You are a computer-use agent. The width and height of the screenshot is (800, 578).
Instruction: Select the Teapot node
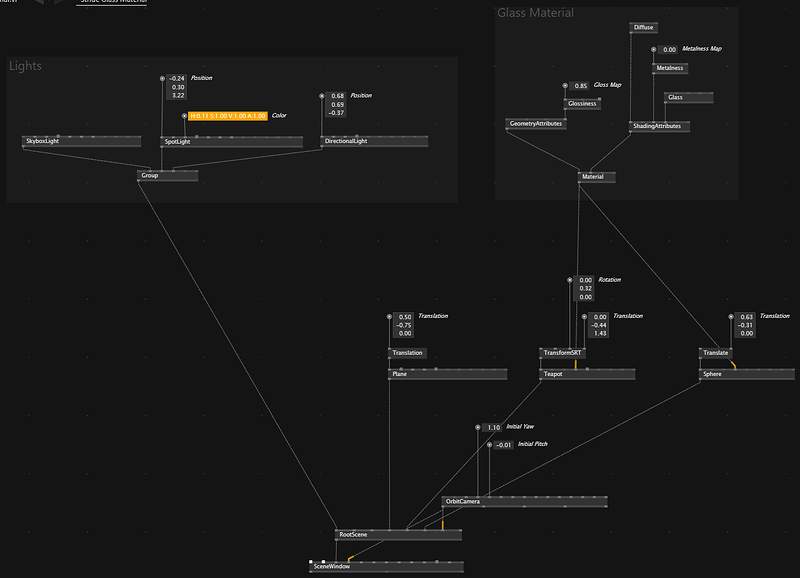pyautogui.click(x=587, y=374)
